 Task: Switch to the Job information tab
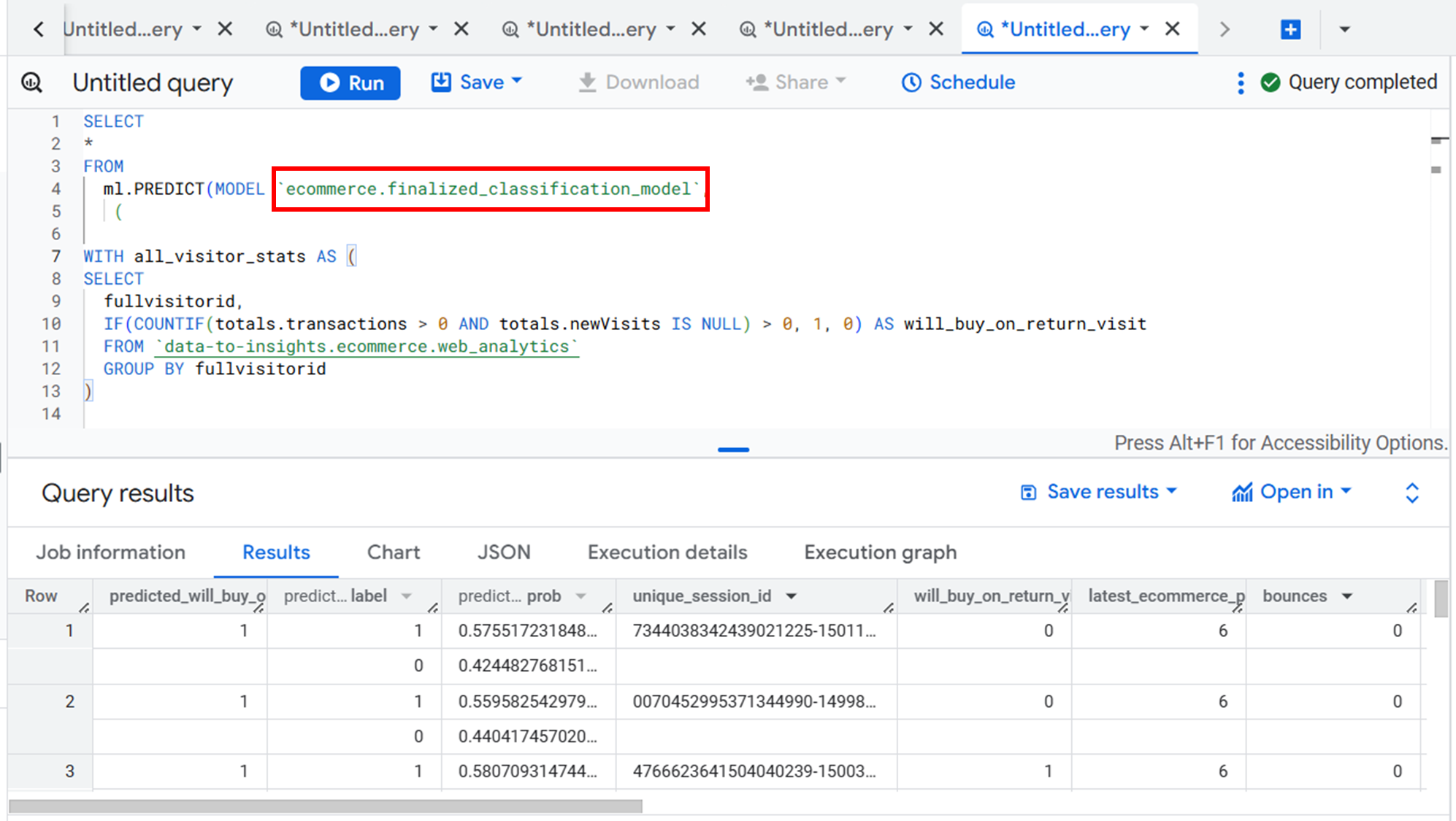point(111,552)
